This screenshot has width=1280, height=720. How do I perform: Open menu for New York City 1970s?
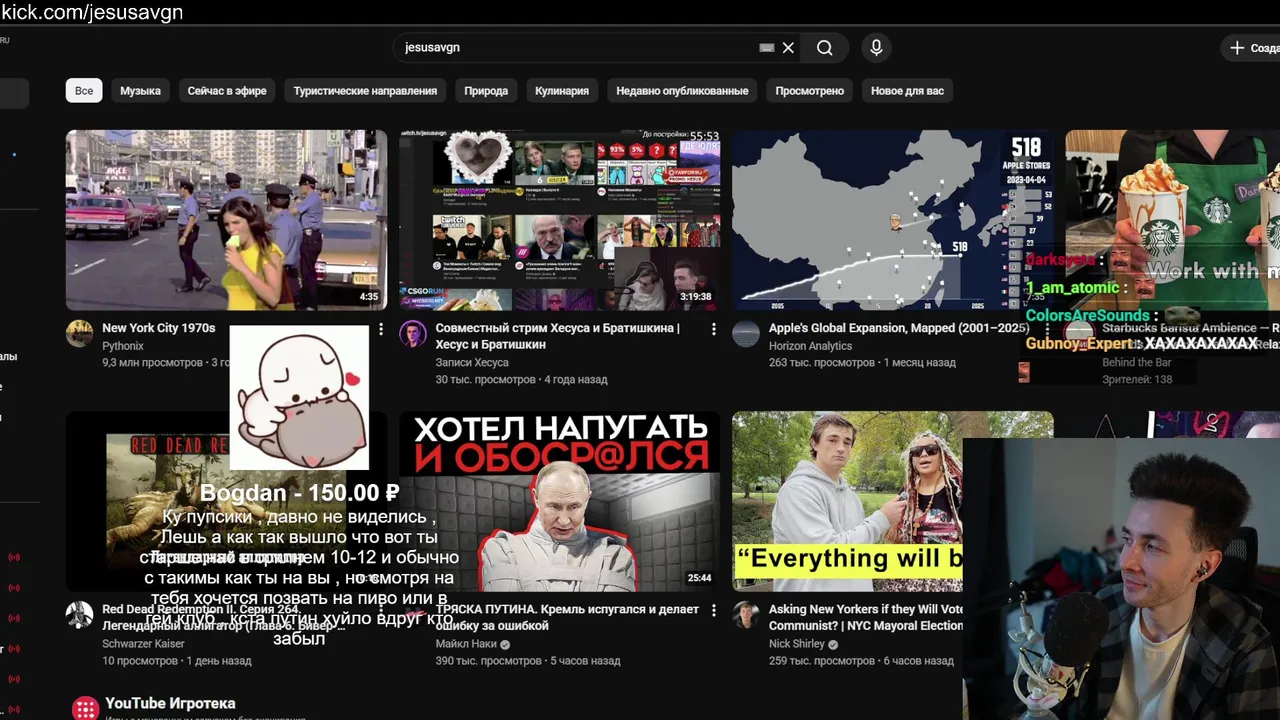pos(380,329)
